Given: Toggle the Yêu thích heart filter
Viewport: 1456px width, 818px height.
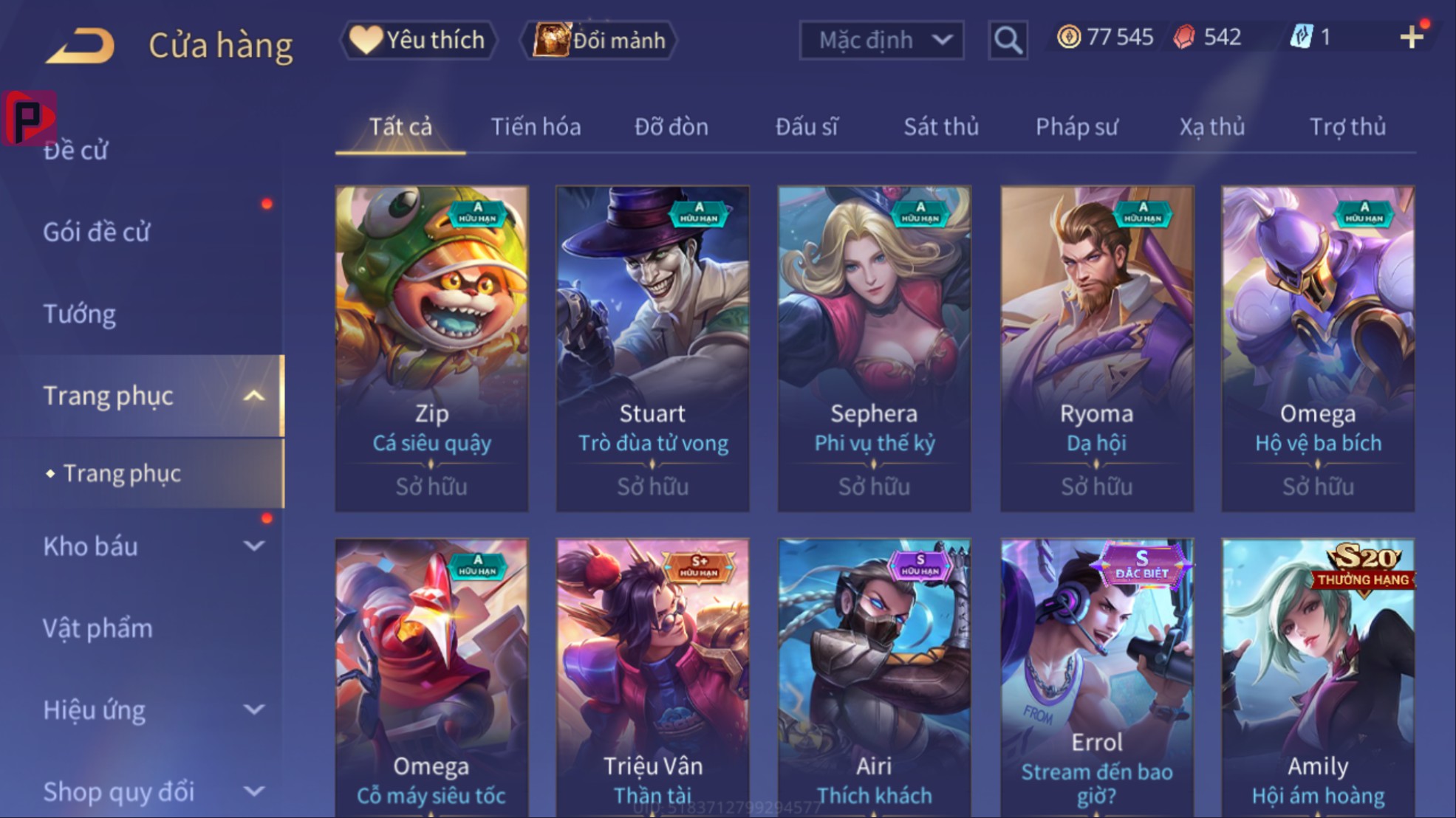Looking at the screenshot, I should tap(418, 40).
